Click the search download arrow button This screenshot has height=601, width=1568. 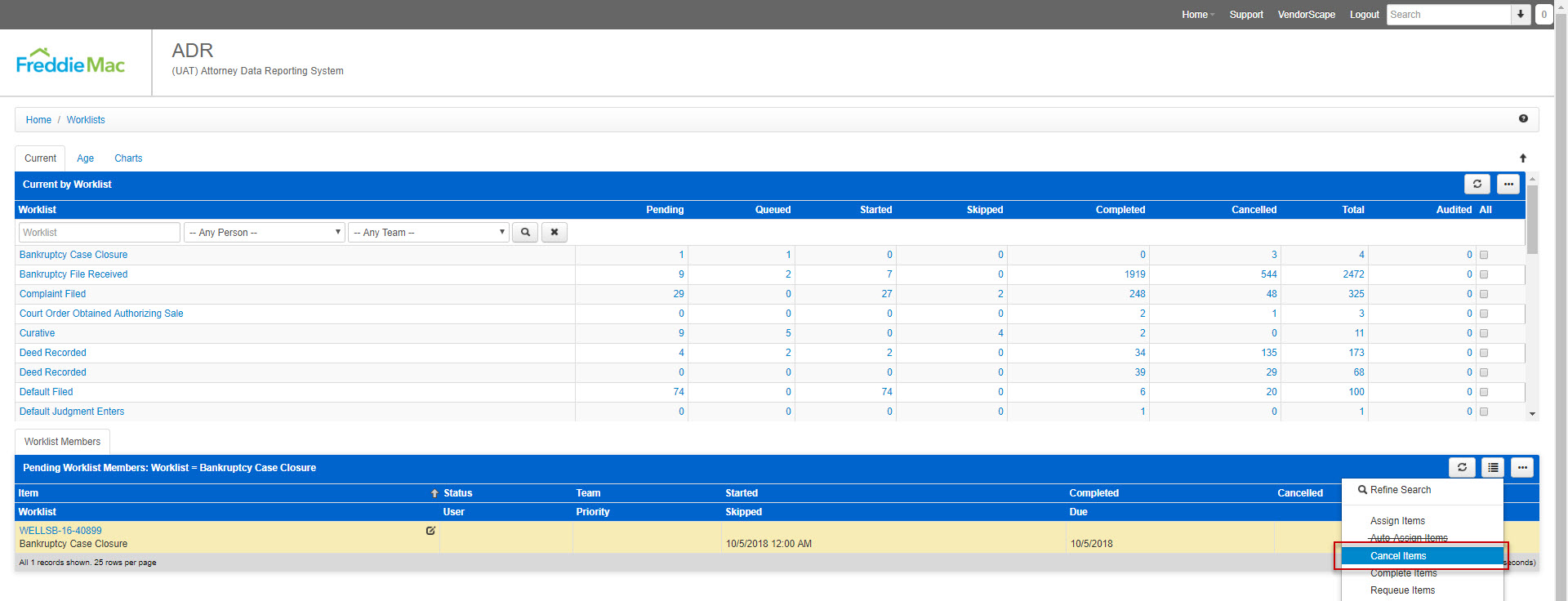click(x=1521, y=14)
